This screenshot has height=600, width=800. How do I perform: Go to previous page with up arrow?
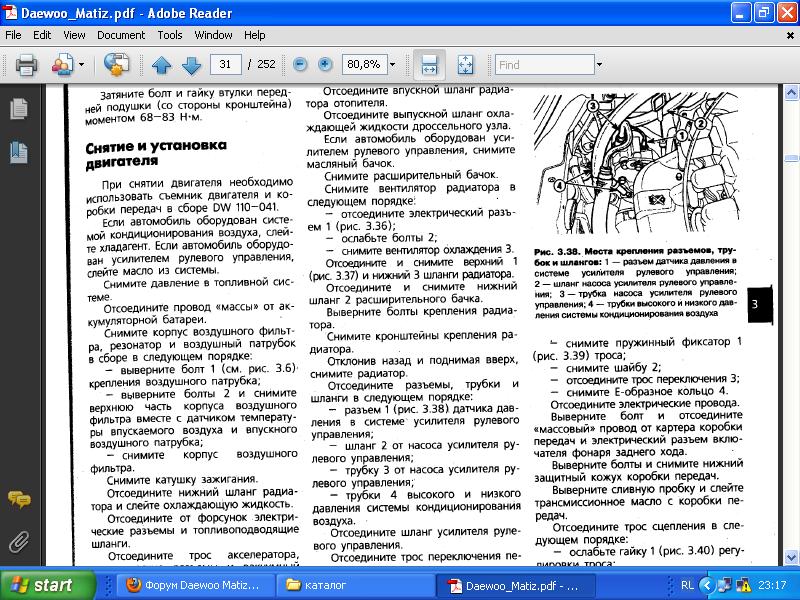coord(162,65)
